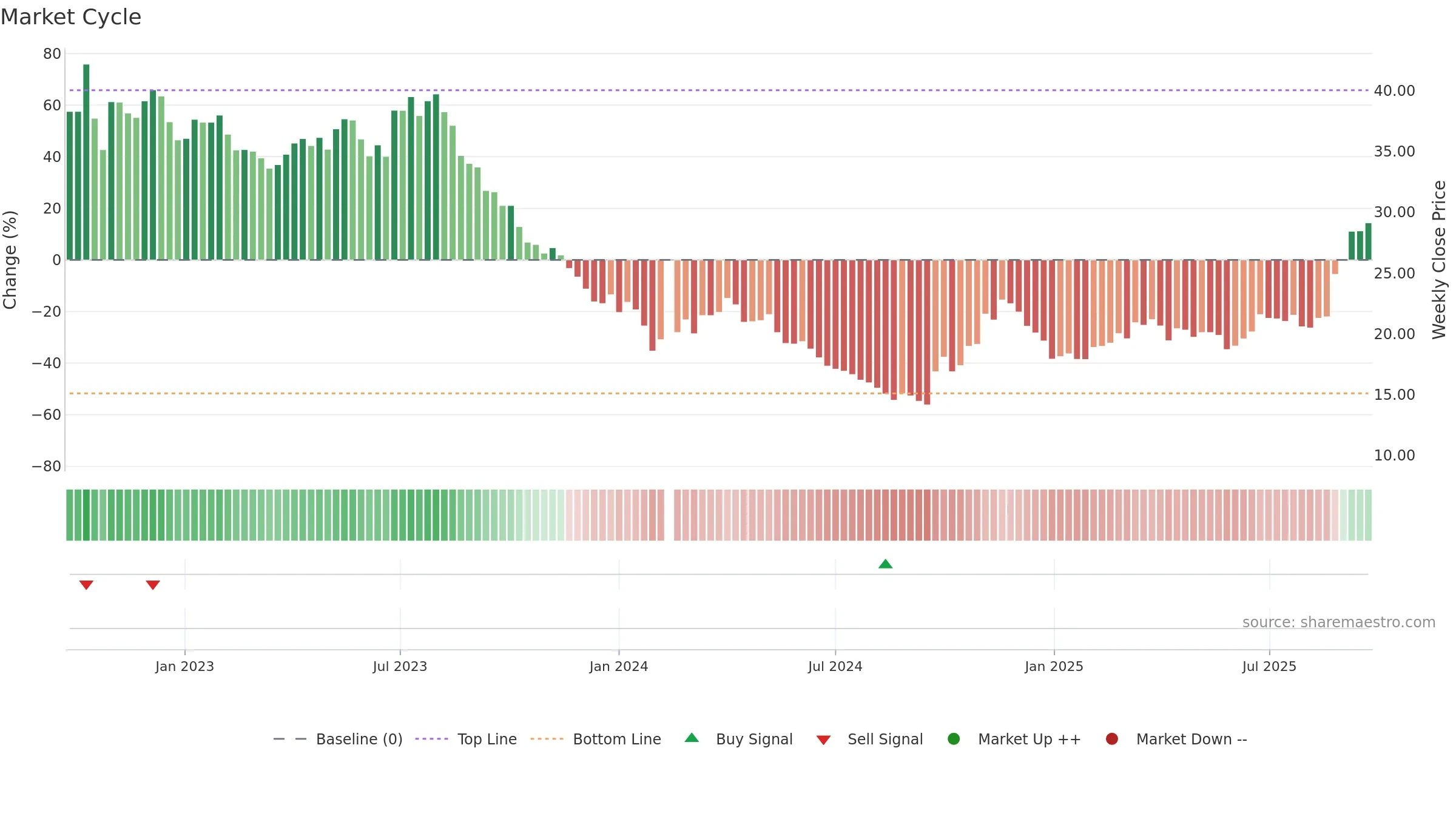Click the source: sharemaestro.com text
Image resolution: width=1456 pixels, height=819 pixels.
[x=1339, y=622]
